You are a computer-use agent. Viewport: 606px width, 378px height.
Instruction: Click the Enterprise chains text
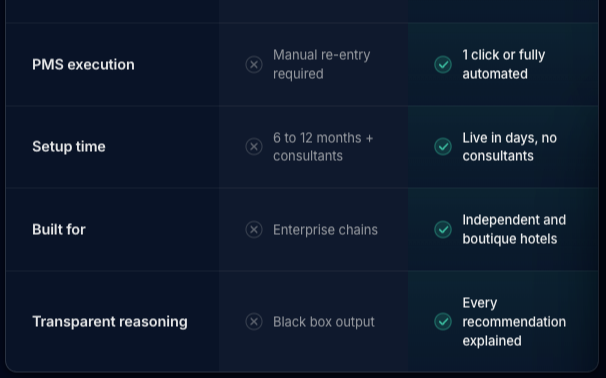[x=325, y=230]
